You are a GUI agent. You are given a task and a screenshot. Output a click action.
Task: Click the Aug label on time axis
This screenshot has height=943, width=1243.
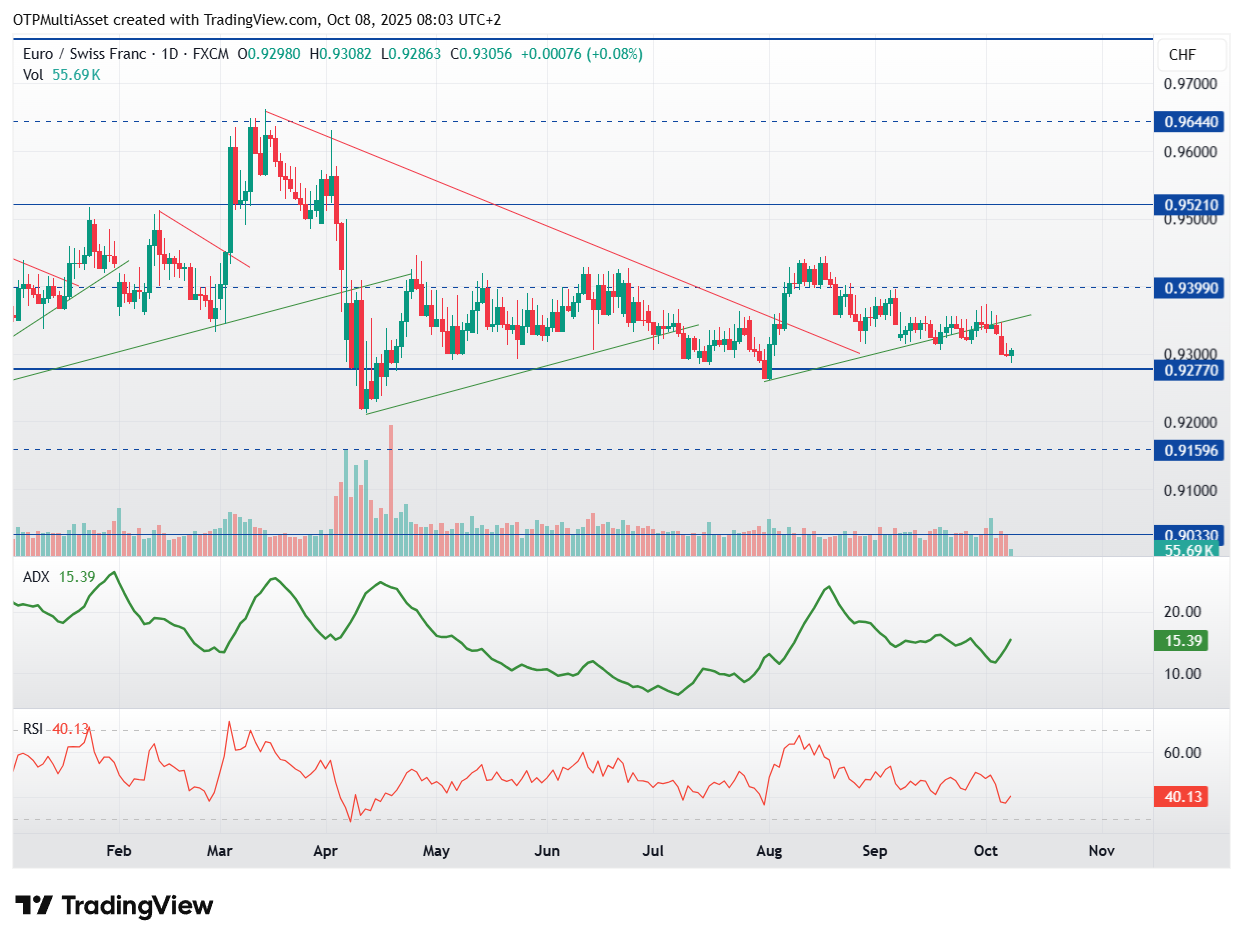pos(768,851)
